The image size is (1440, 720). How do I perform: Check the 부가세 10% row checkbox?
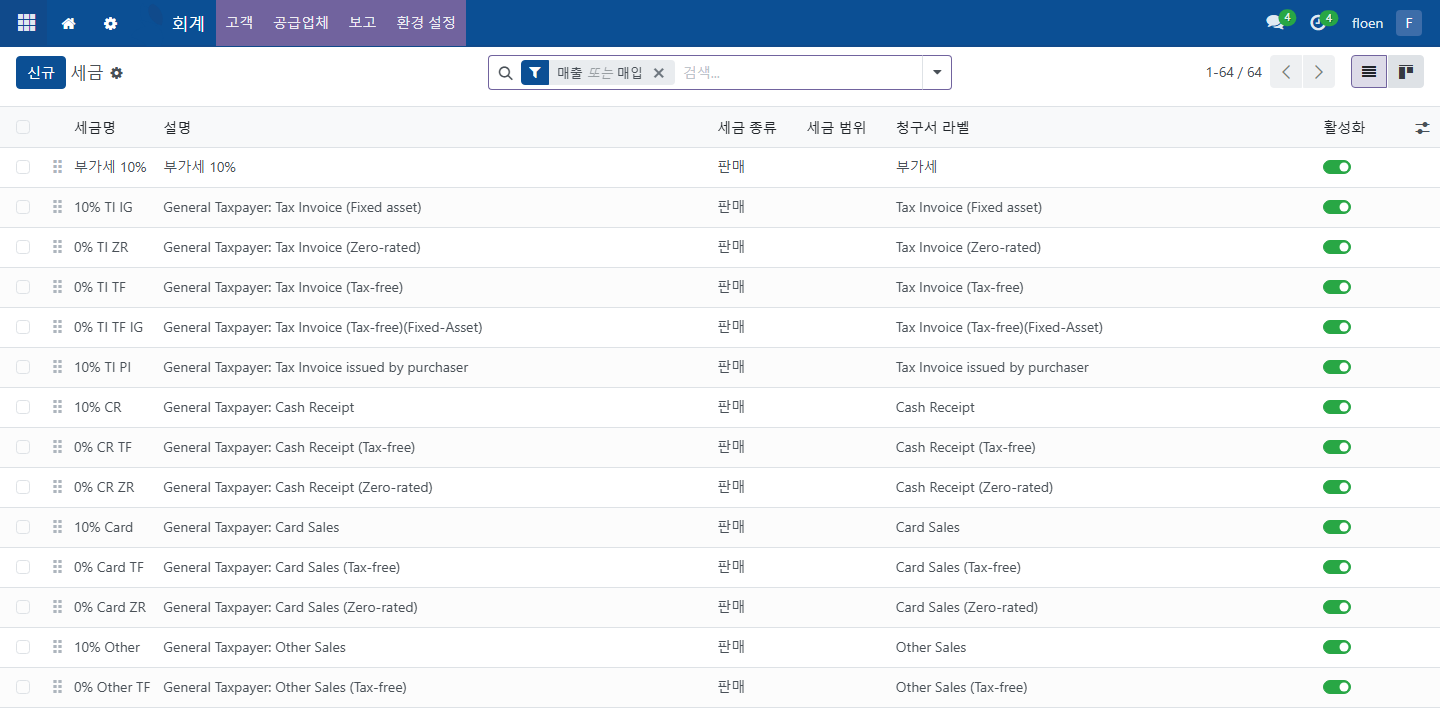[x=23, y=167]
